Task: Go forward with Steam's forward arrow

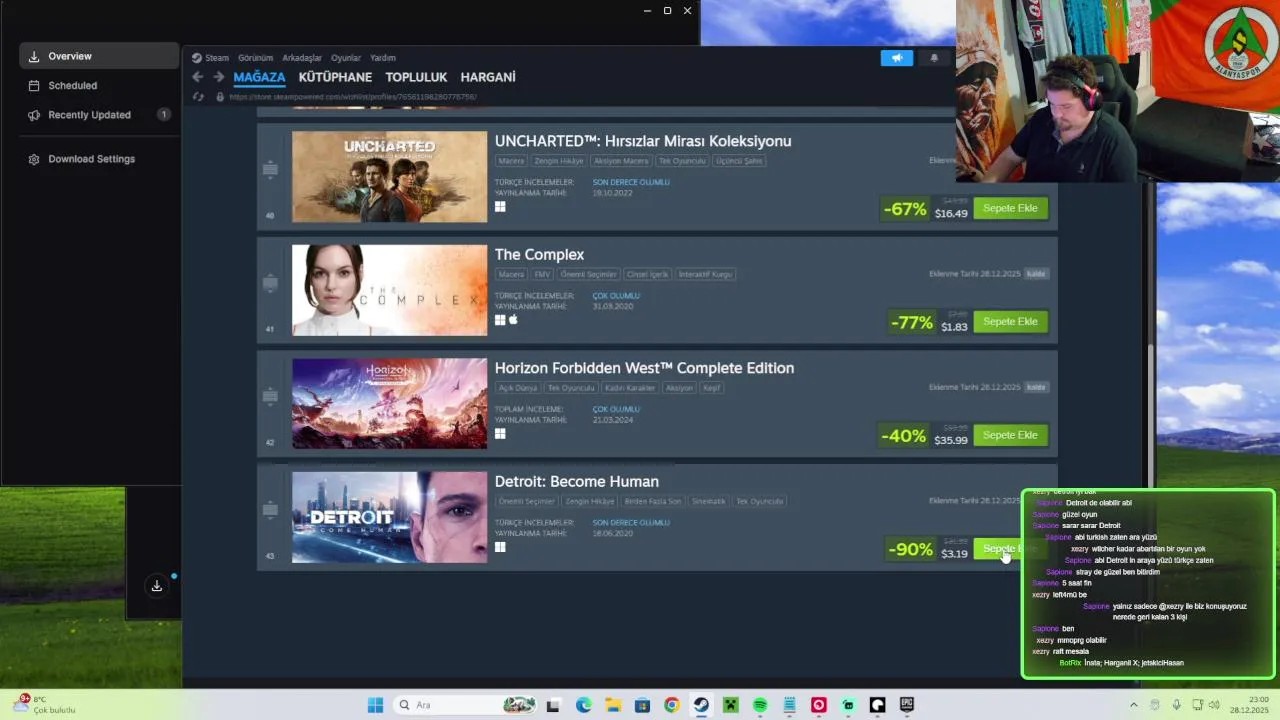Action: point(218,77)
